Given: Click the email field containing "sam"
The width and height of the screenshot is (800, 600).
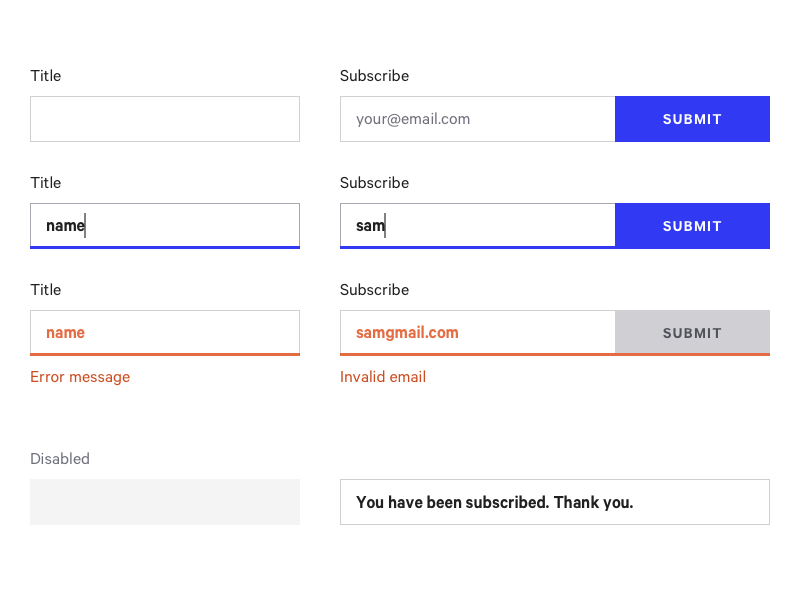Looking at the screenshot, I should (477, 226).
